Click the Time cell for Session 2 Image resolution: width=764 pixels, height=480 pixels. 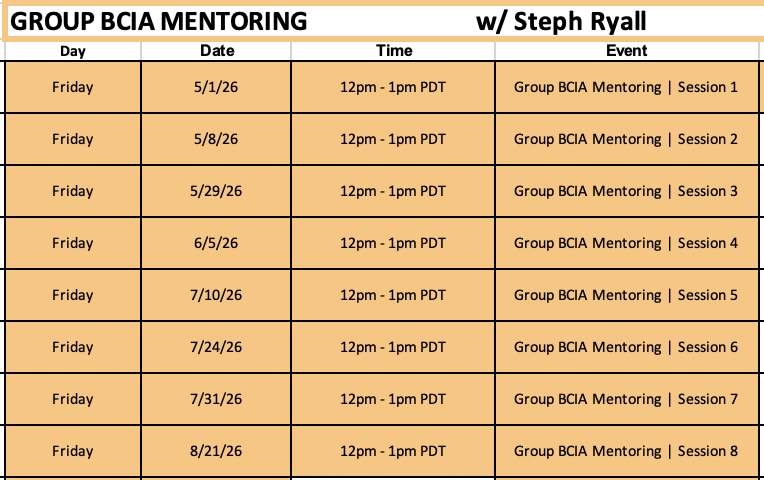[x=393, y=139]
